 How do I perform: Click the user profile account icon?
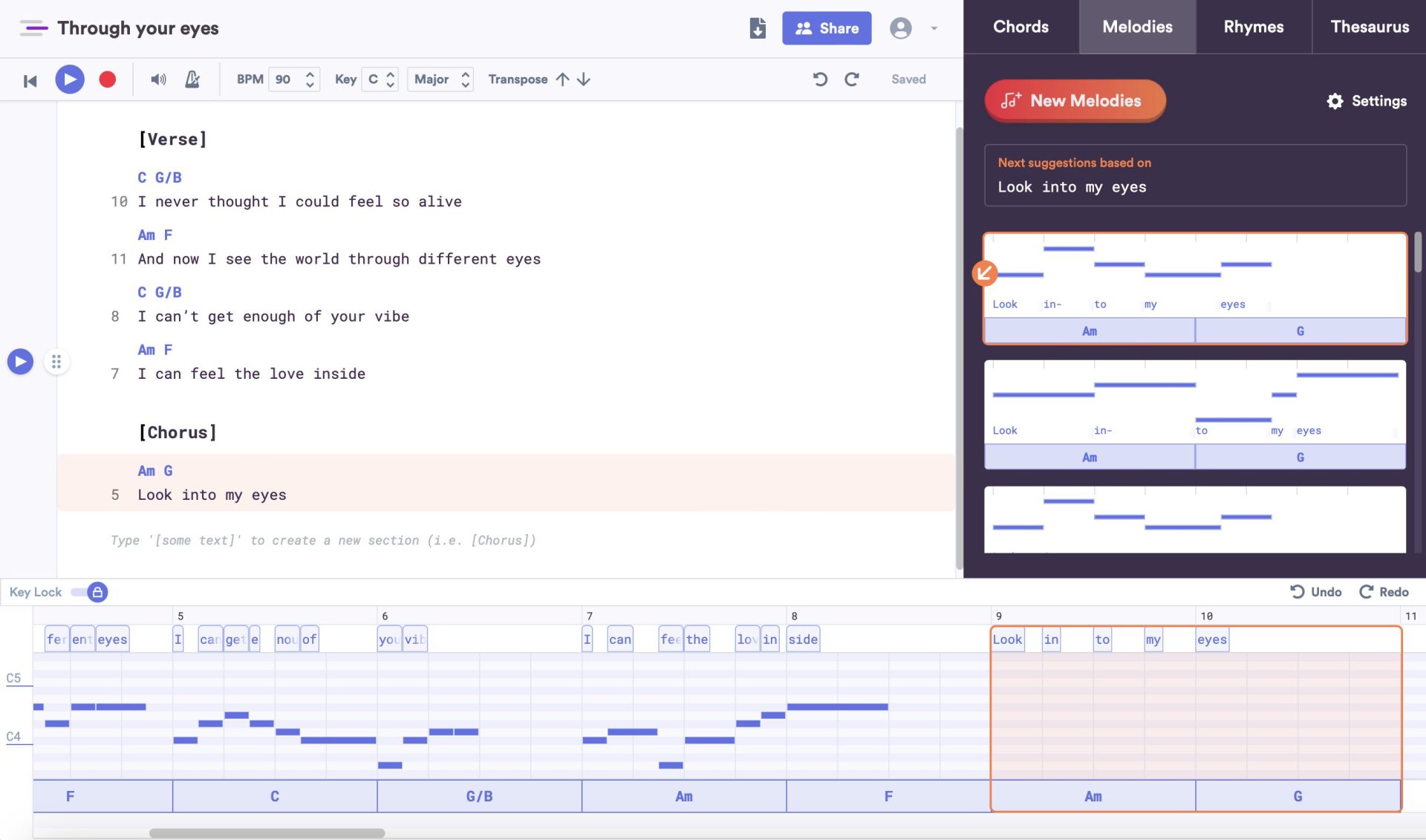[901, 28]
